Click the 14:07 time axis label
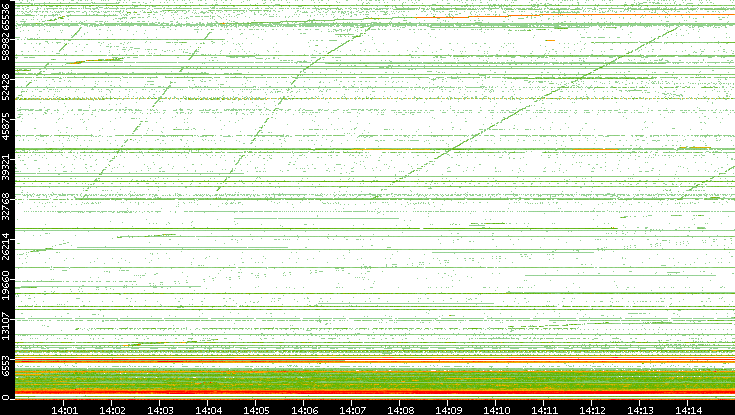The image size is (735, 415). point(352,410)
